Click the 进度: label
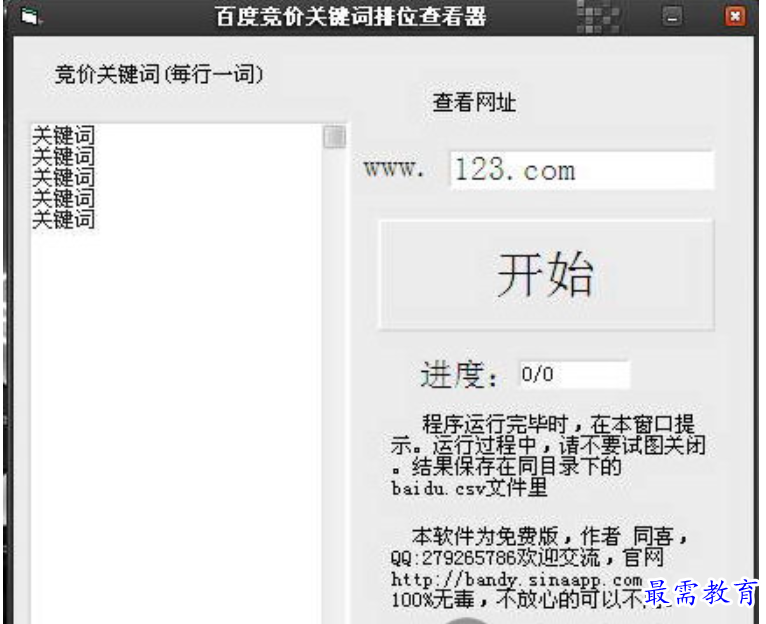 [x=459, y=375]
